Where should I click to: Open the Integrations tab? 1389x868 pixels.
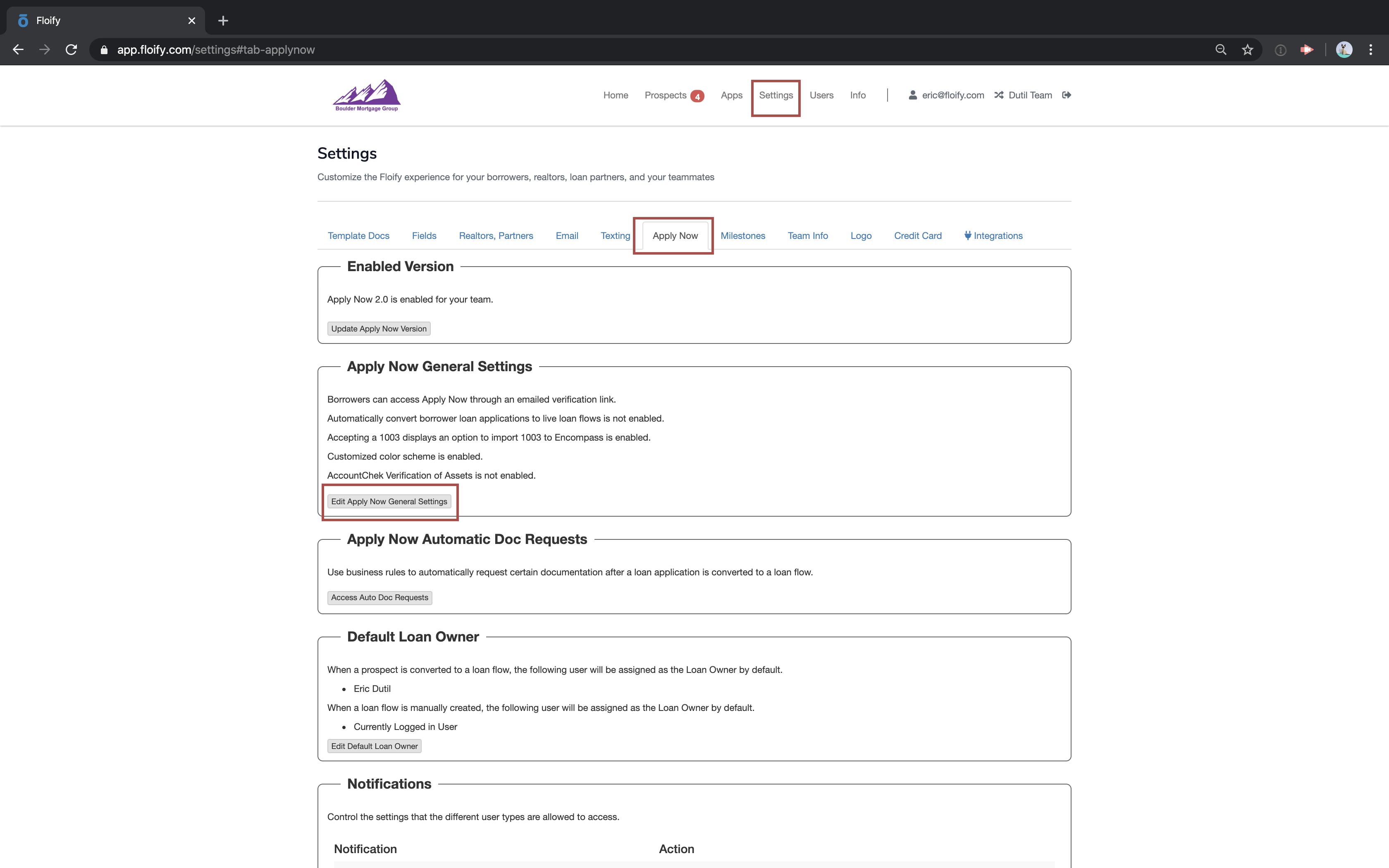[x=993, y=235]
